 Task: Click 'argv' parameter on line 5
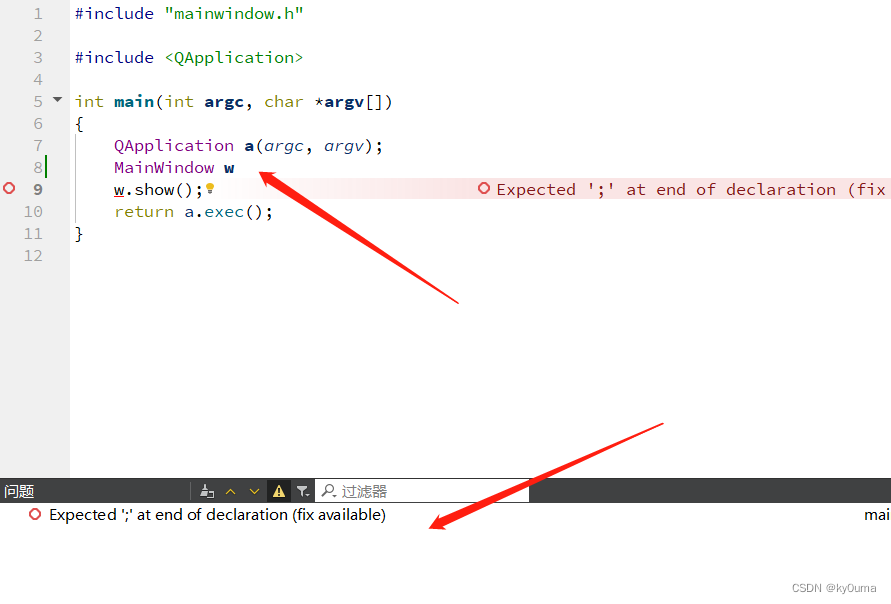pos(343,102)
